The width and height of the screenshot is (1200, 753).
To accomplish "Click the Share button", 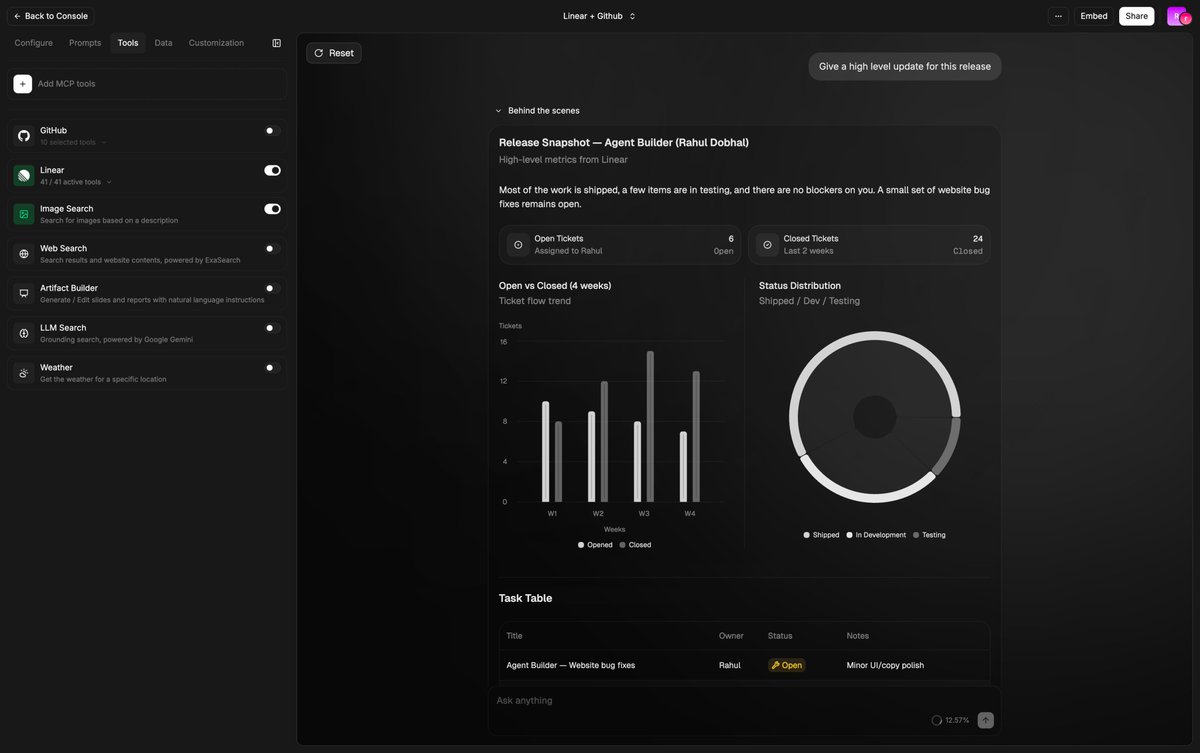I will [1137, 16].
